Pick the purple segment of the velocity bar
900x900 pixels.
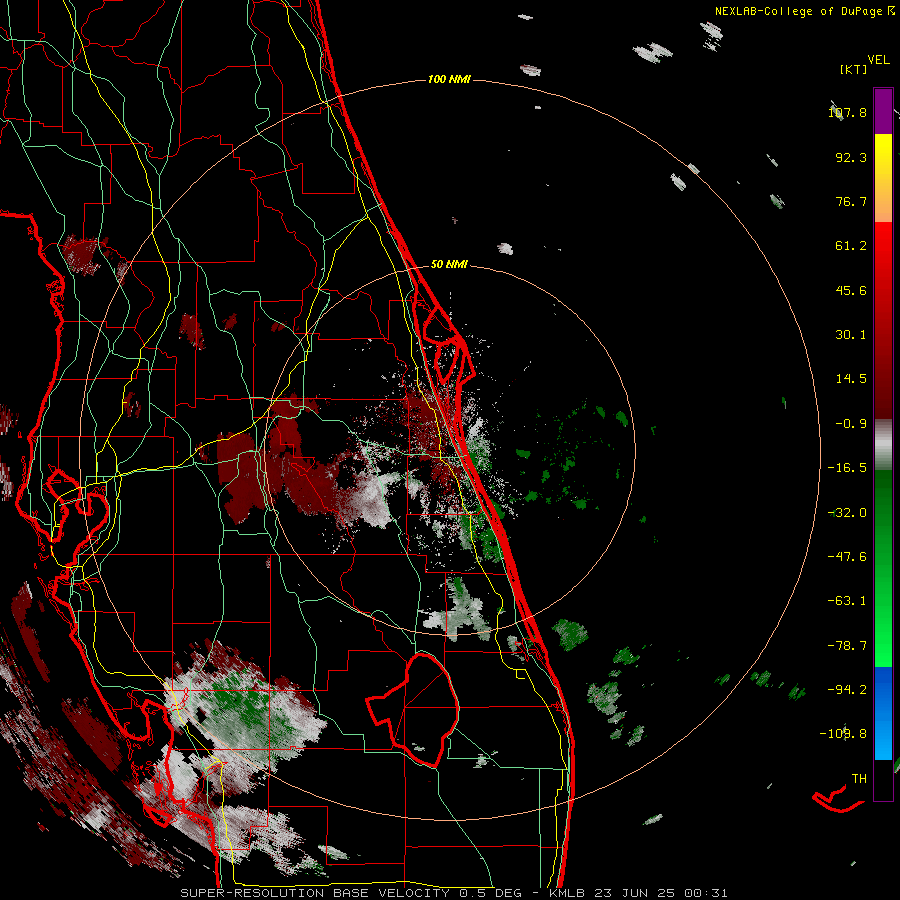pyautogui.click(x=883, y=111)
